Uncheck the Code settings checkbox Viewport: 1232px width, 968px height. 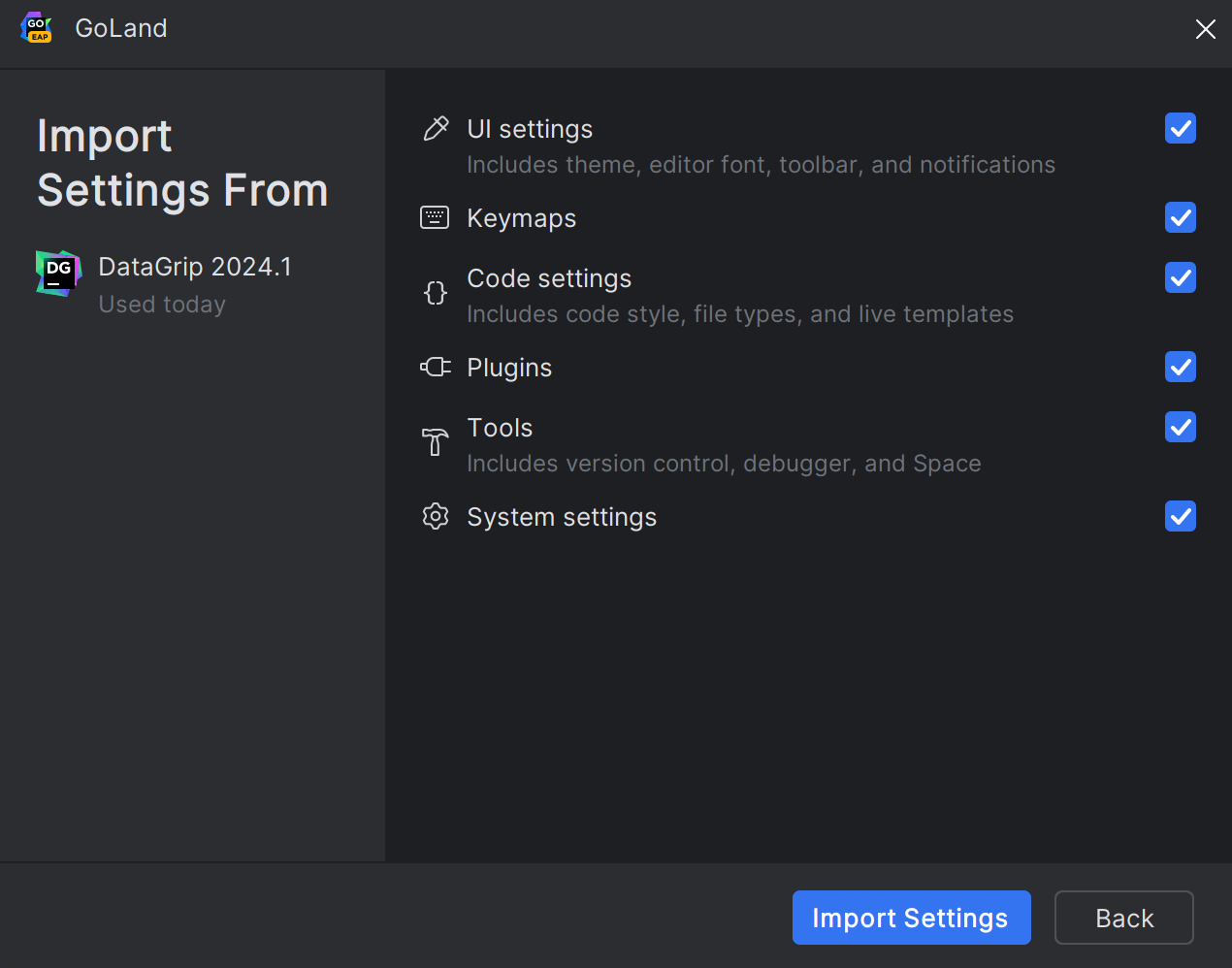tap(1180, 277)
